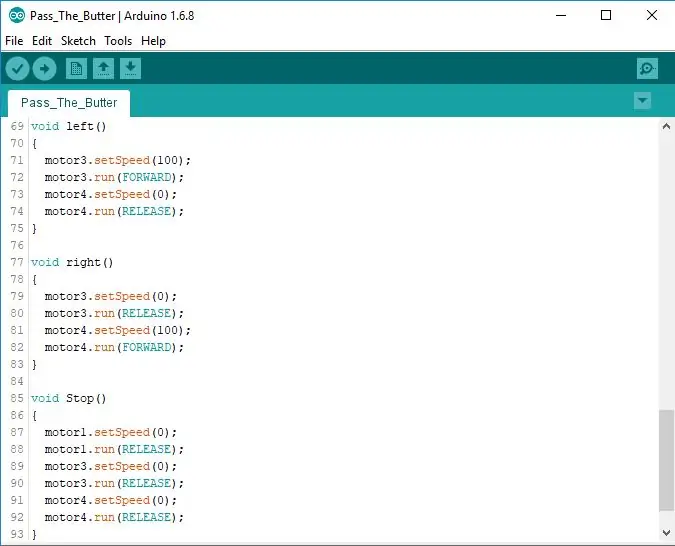Maximize the Arduino window
Viewport: 675px width, 546px height.
point(606,16)
